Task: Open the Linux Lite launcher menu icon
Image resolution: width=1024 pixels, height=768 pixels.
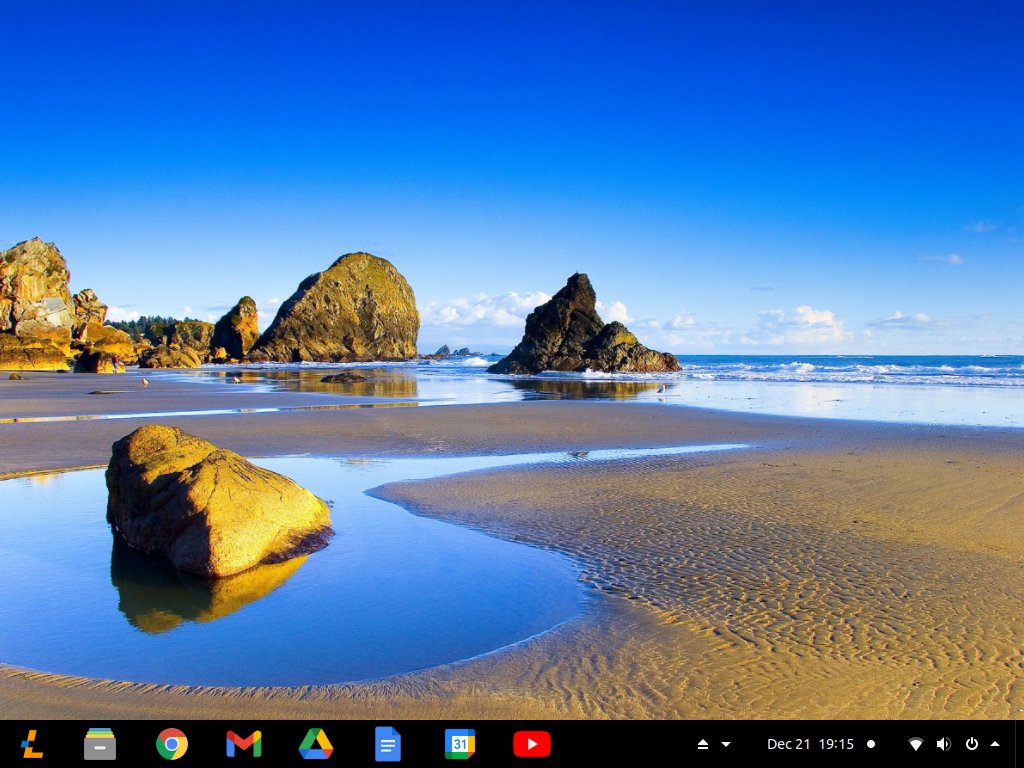Action: (31, 744)
